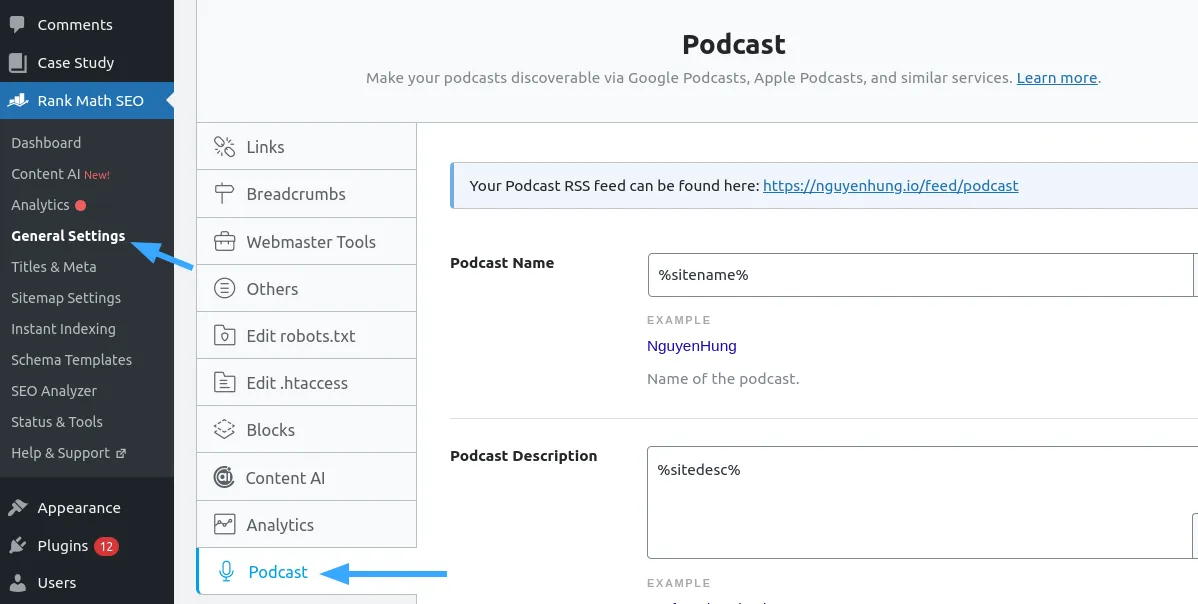
Task: Open the Links settings tab
Action: click(x=306, y=147)
